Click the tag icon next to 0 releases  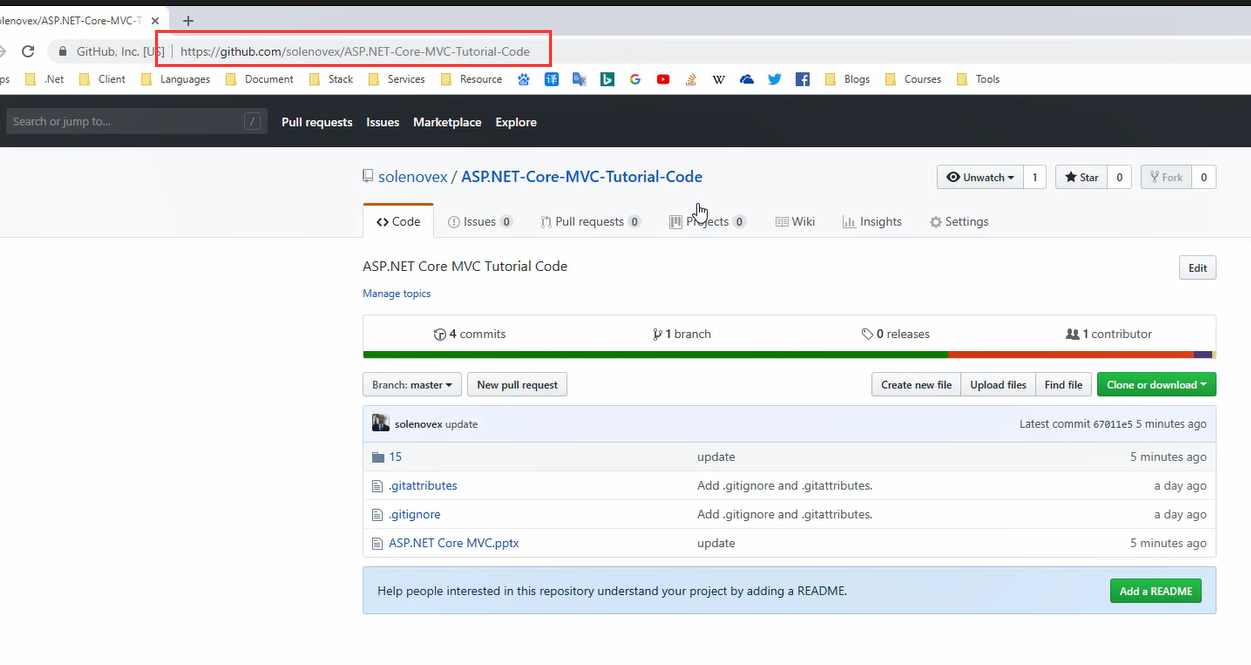tap(867, 334)
